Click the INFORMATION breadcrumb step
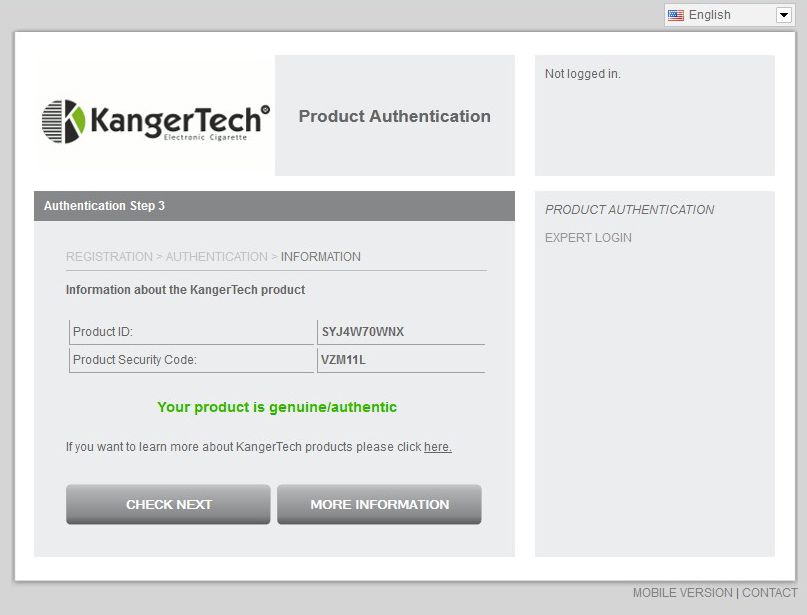Image resolution: width=807 pixels, height=615 pixels. [321, 257]
